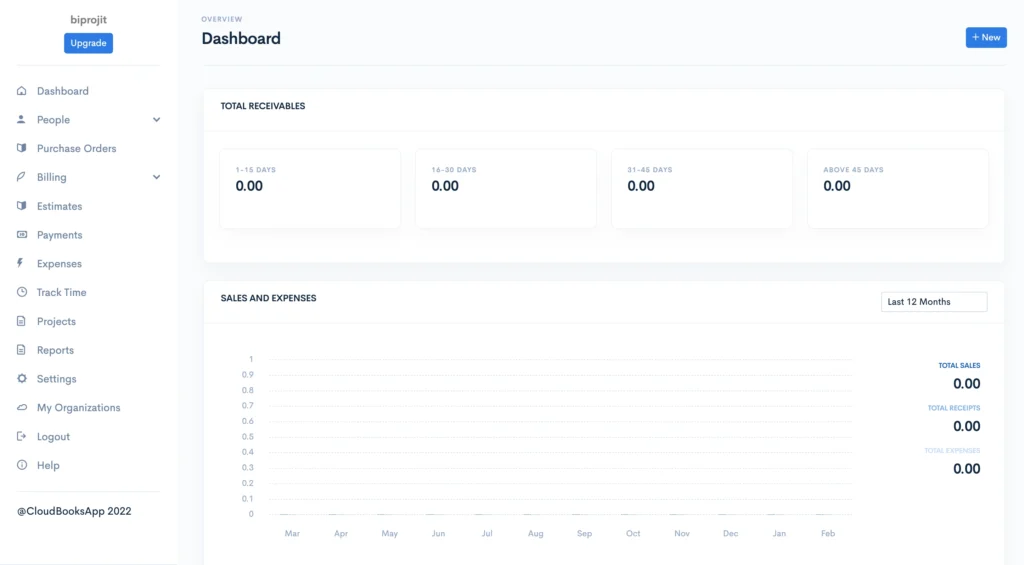The image size is (1024, 565).
Task: Click the Total Receivables heading
Action: point(263,106)
